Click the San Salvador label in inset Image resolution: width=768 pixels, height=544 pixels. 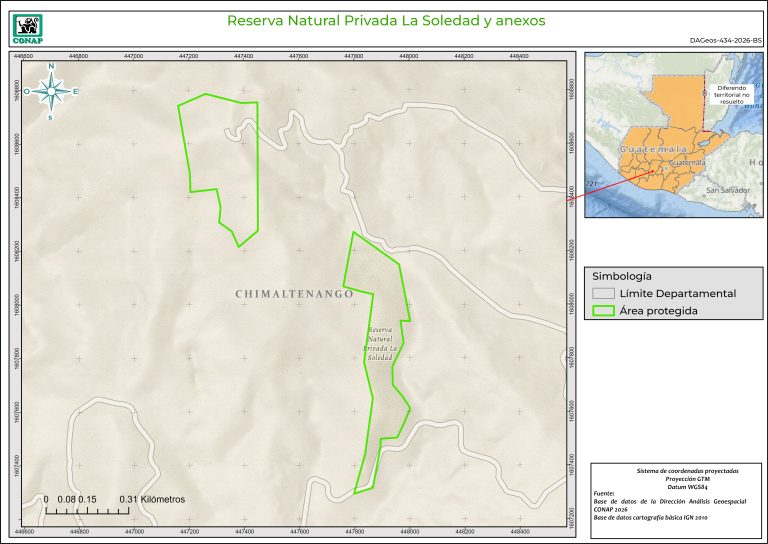[x=727, y=190]
